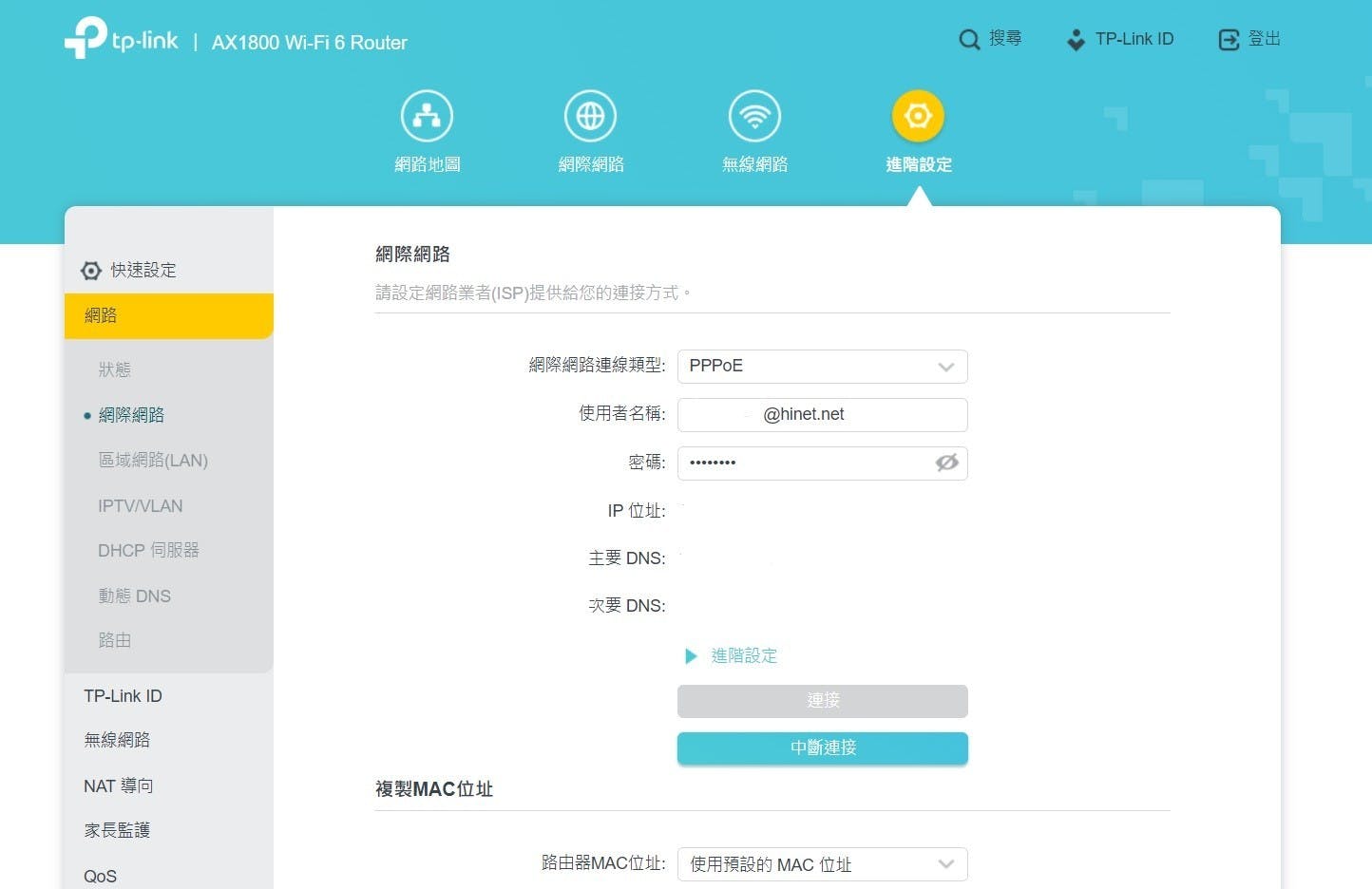Open the 網路地圖 network map icon
This screenshot has height=889, width=1372.
tap(427, 116)
